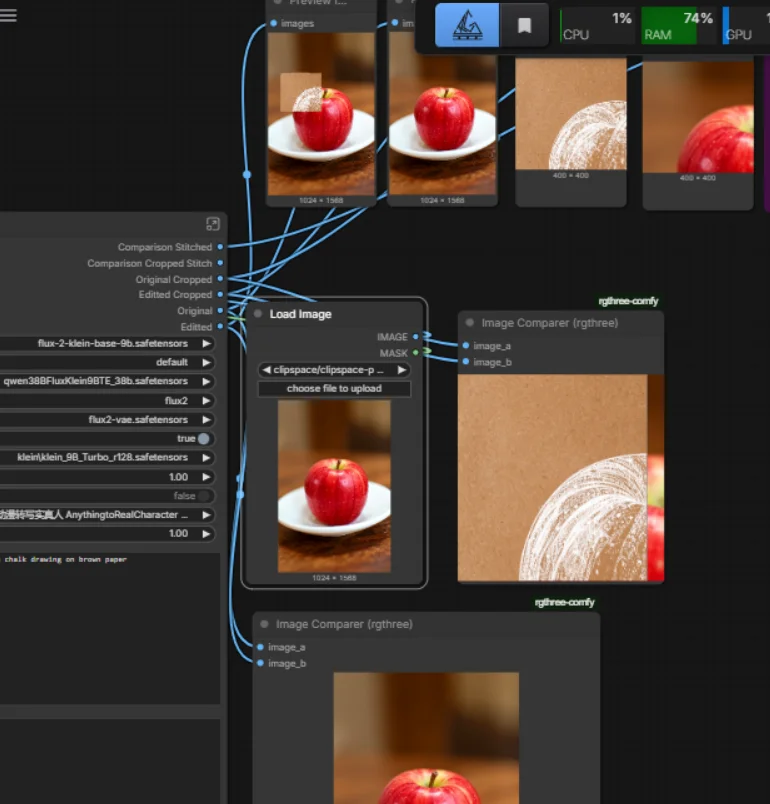Click image_a input slot on lower Image Comparer

260,647
